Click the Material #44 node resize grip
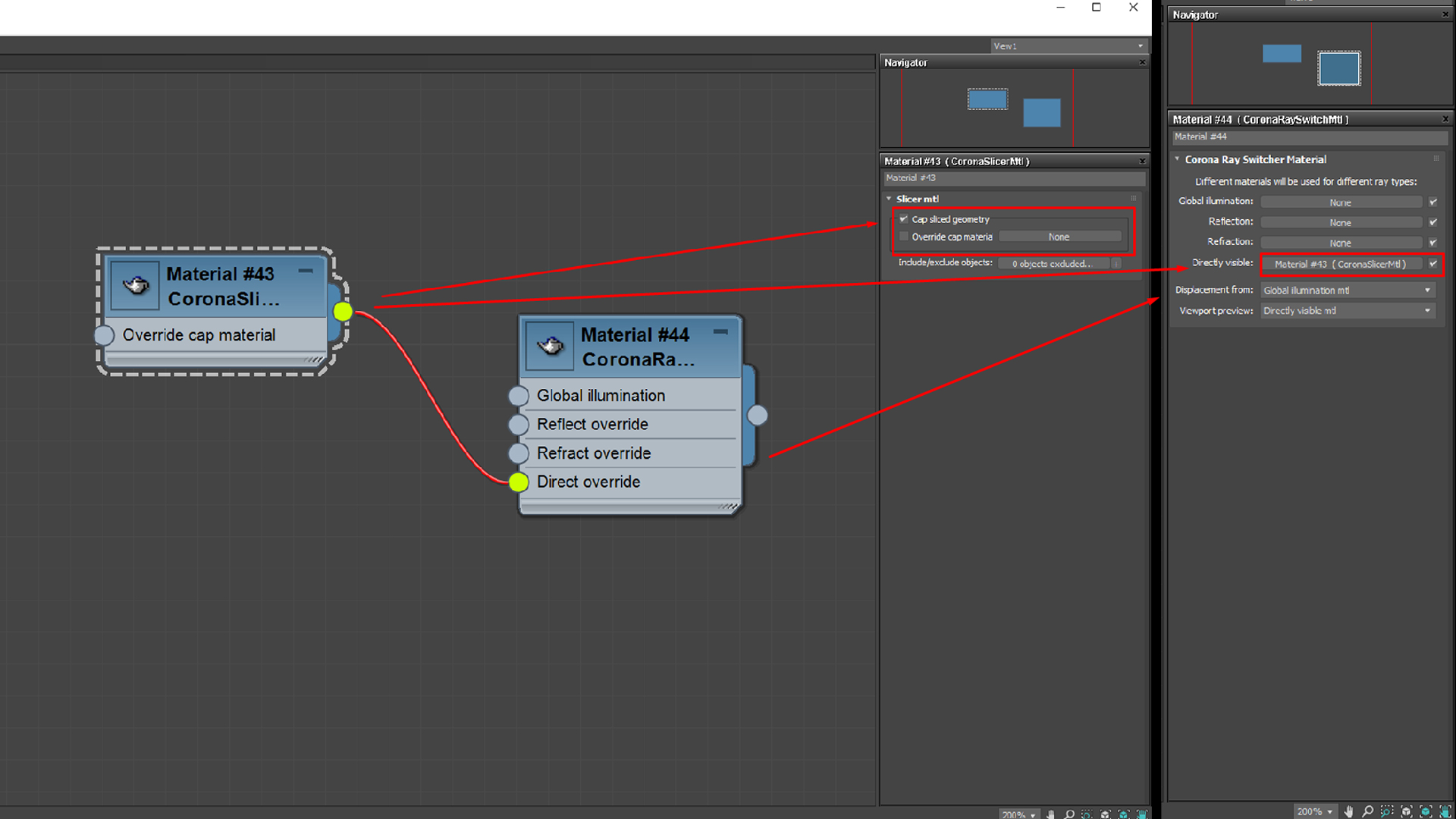 [729, 507]
